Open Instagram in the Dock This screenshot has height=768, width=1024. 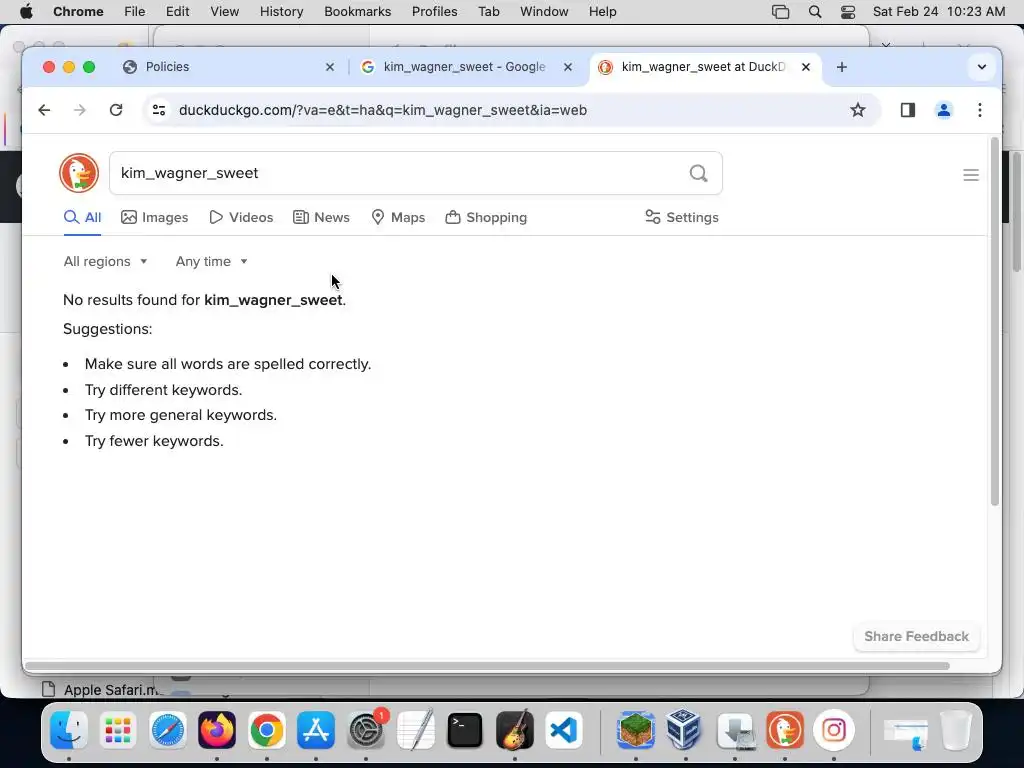(834, 729)
